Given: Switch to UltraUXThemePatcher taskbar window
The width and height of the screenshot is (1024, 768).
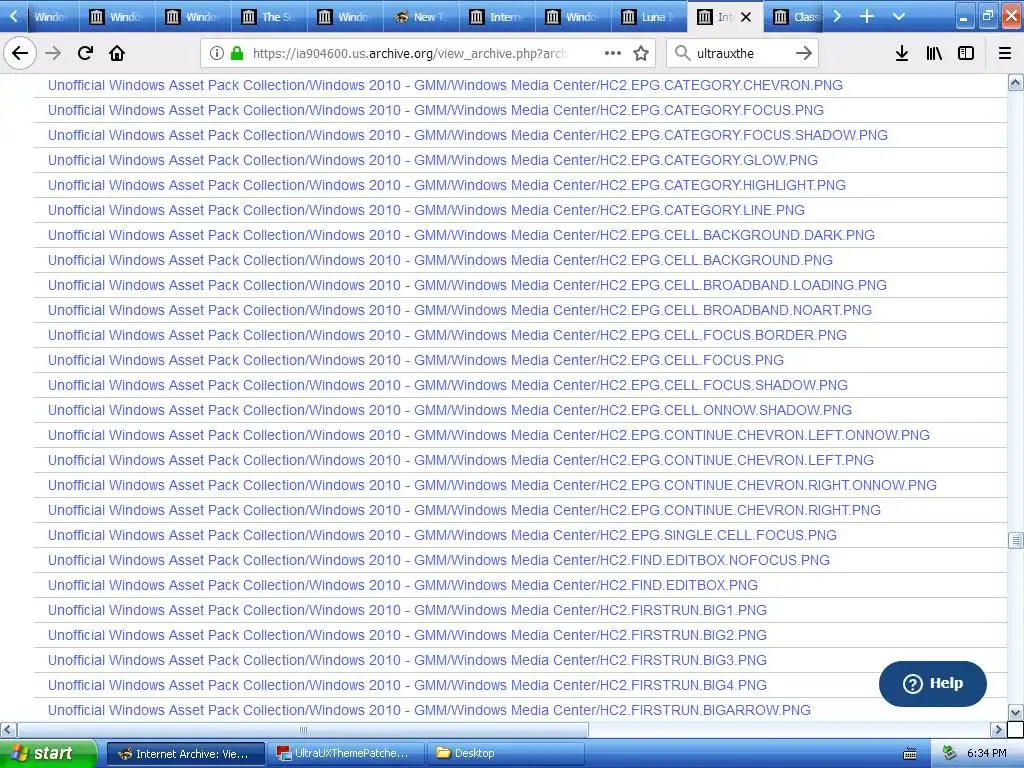Looking at the screenshot, I should (x=346, y=754).
